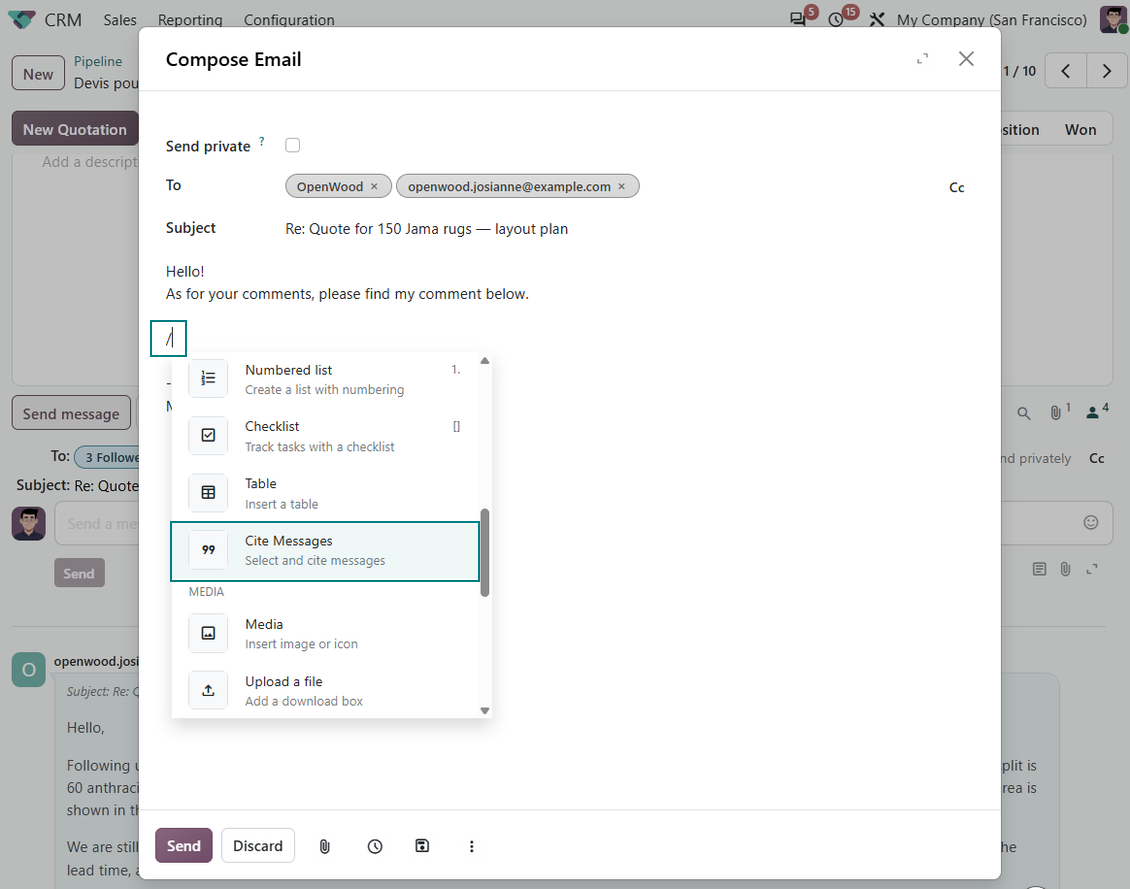The height and width of the screenshot is (889, 1130).
Task: Open the Sales menu
Action: click(120, 20)
